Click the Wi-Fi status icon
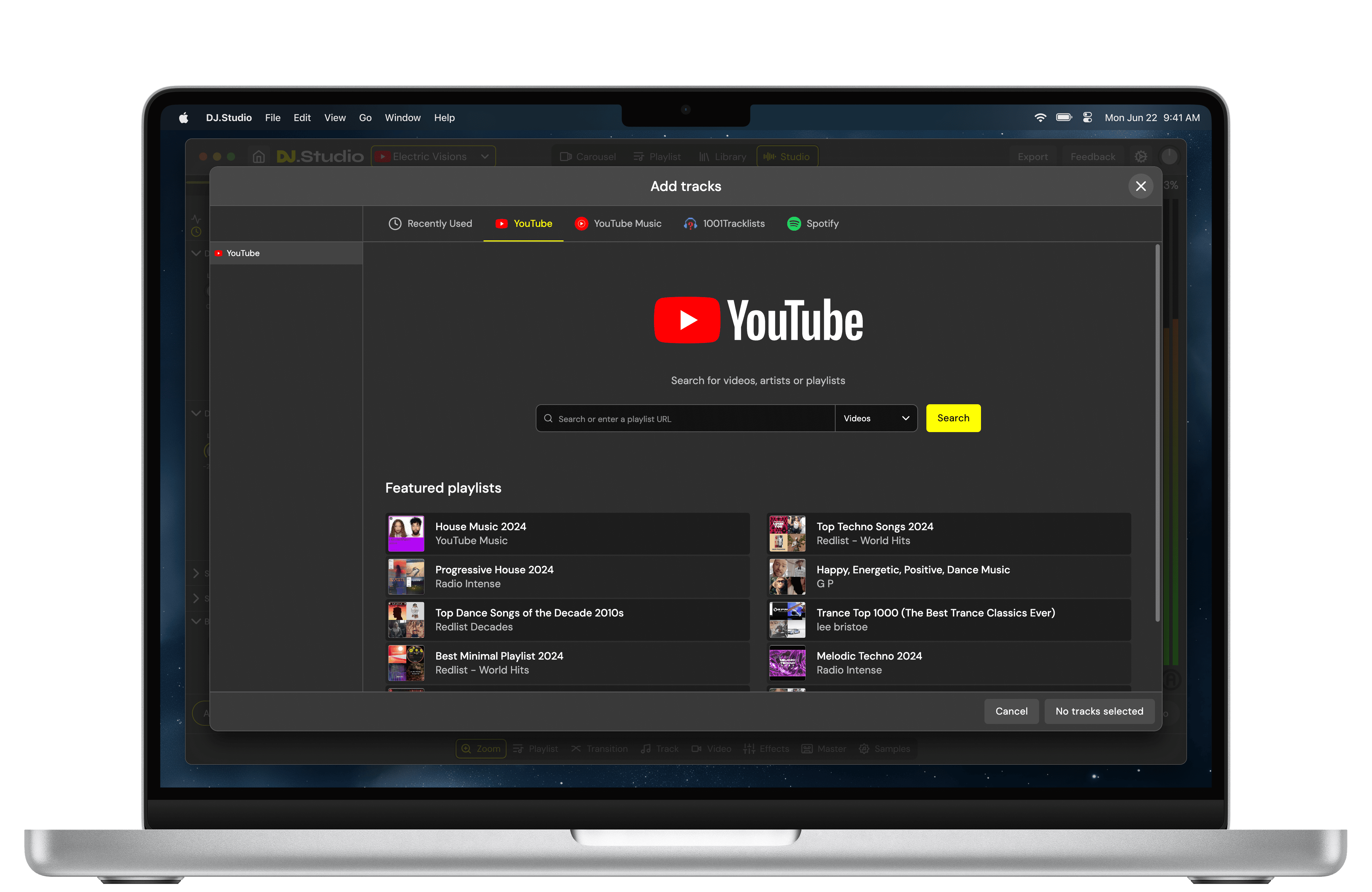The width and height of the screenshot is (1372, 892). pyautogui.click(x=1040, y=118)
